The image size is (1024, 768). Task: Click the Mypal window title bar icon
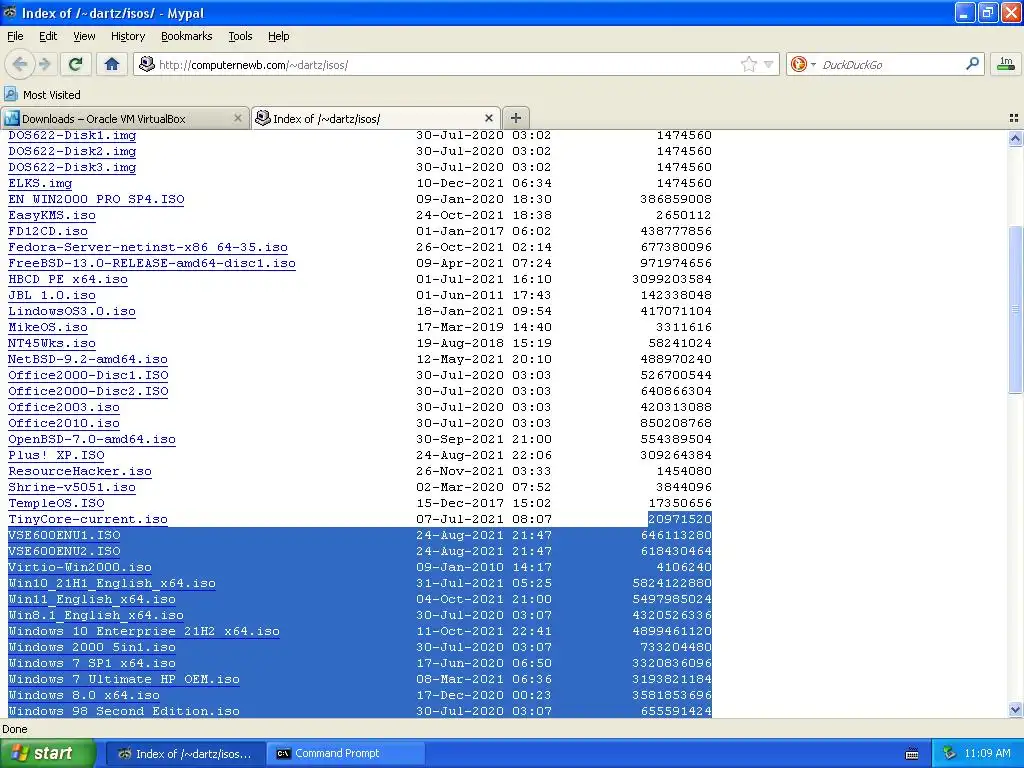10,12
